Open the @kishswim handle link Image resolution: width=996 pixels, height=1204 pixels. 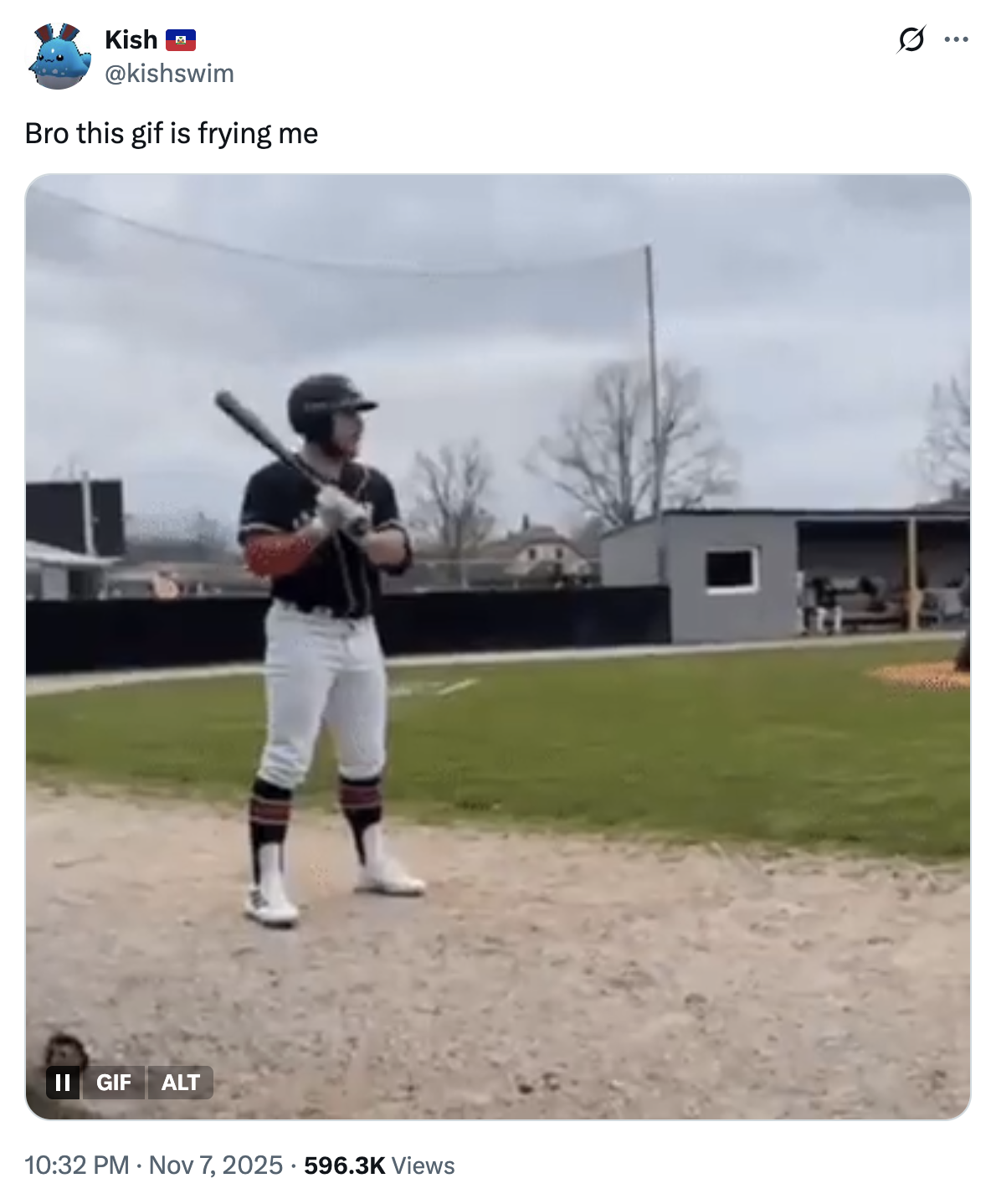pos(169,74)
